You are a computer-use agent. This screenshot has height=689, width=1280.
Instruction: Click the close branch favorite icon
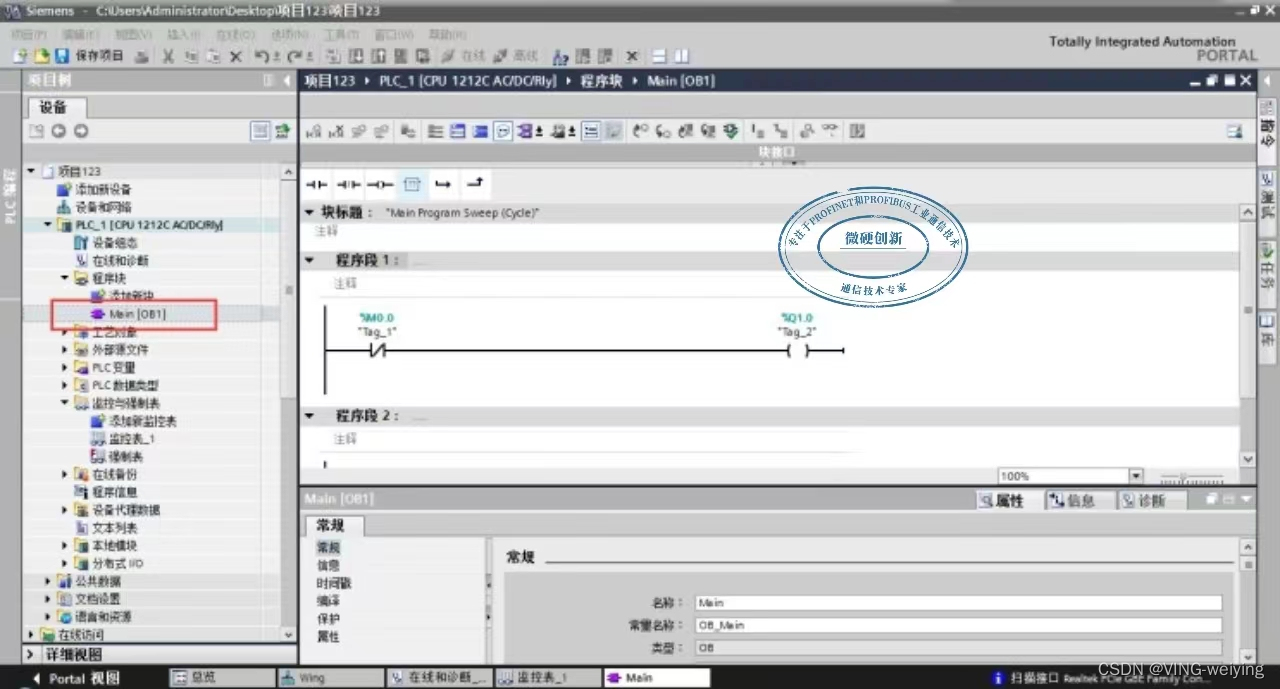(x=475, y=183)
